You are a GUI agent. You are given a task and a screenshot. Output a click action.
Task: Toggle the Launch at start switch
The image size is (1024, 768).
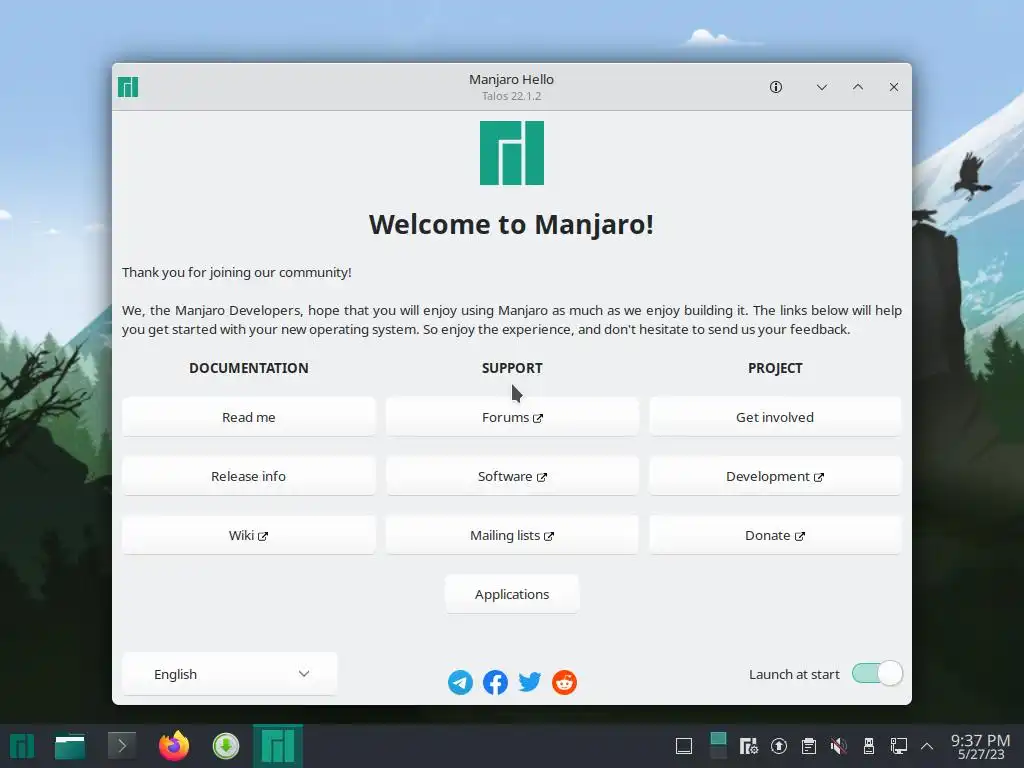[877, 673]
